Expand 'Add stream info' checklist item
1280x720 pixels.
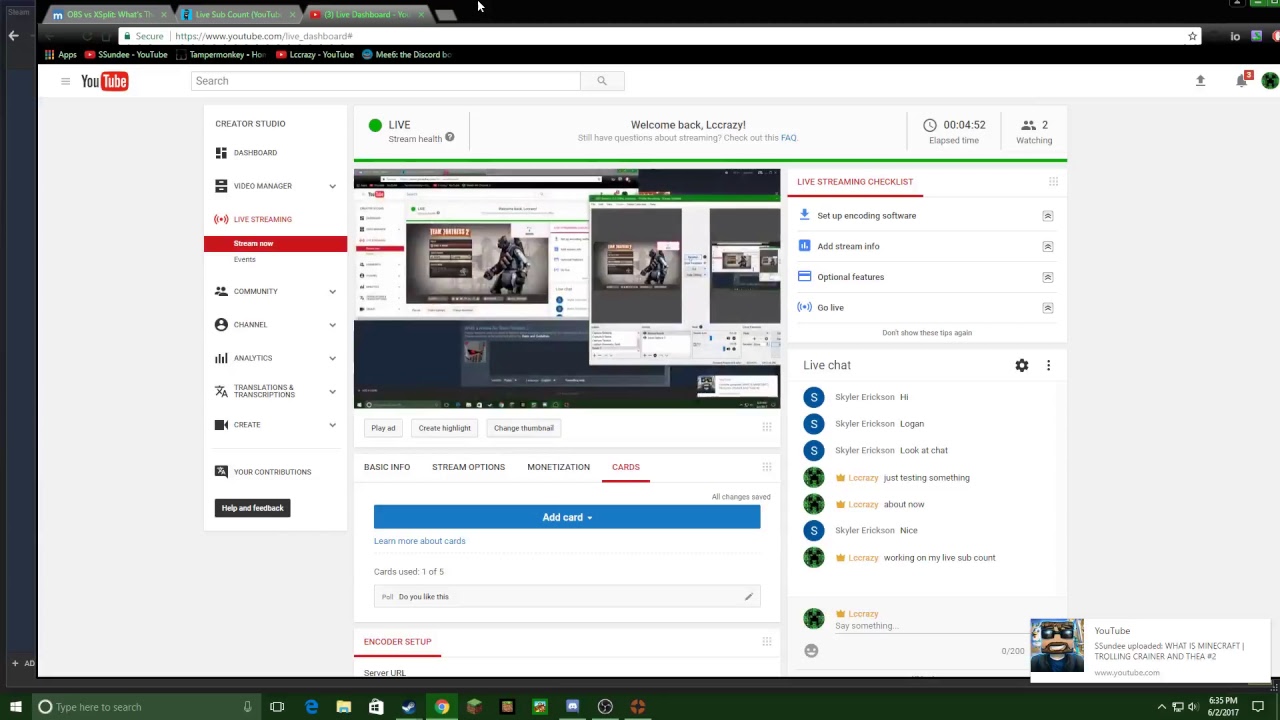1048,246
